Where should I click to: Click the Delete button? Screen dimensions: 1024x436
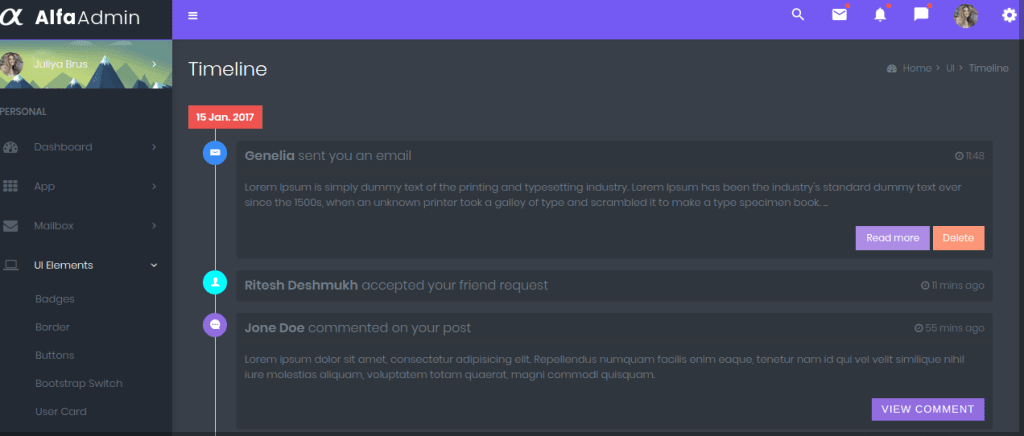coord(958,238)
